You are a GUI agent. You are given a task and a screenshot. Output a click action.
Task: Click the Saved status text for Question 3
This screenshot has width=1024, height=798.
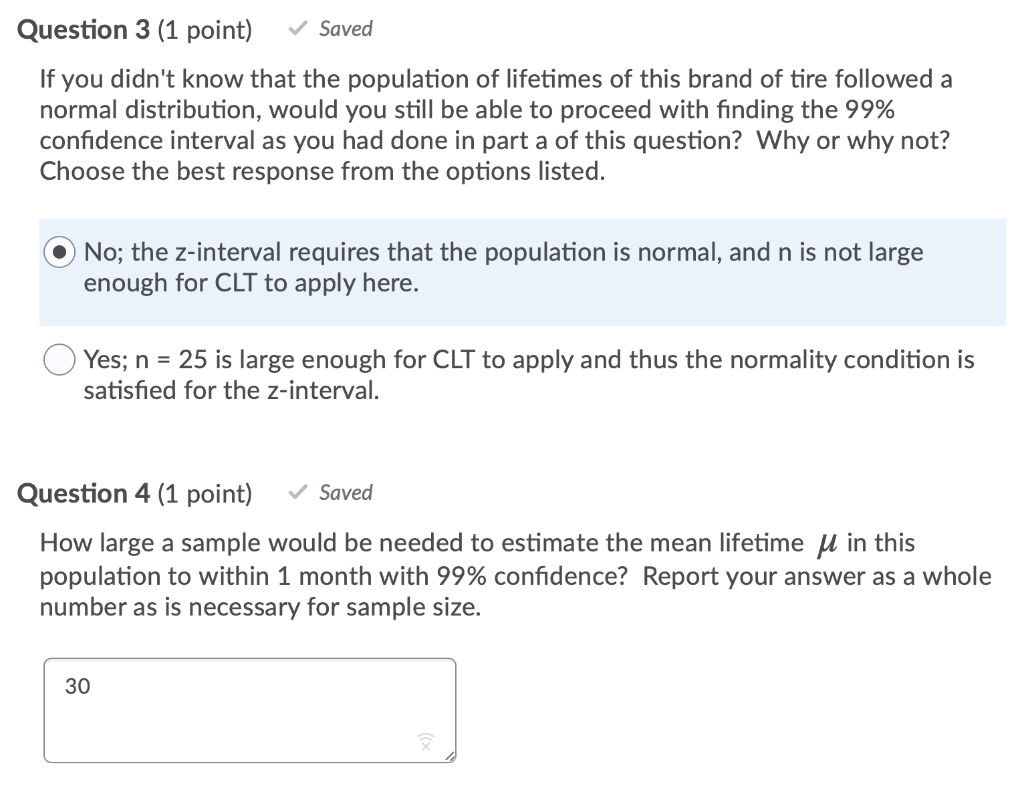tap(345, 28)
